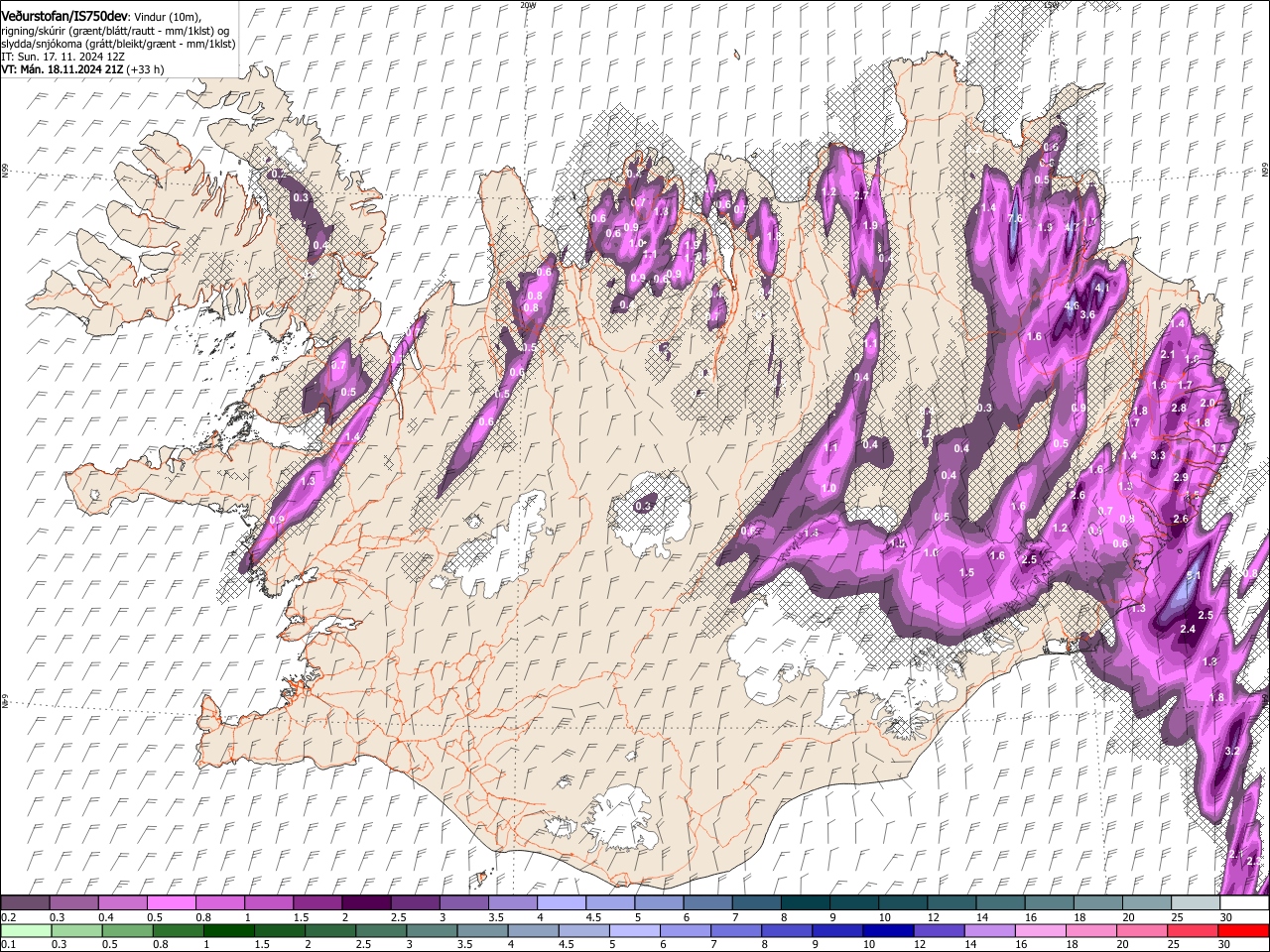Select the pale gray 25 swatch in upper legend row
Viewport: 1270px width, 952px height.
coord(1196,902)
